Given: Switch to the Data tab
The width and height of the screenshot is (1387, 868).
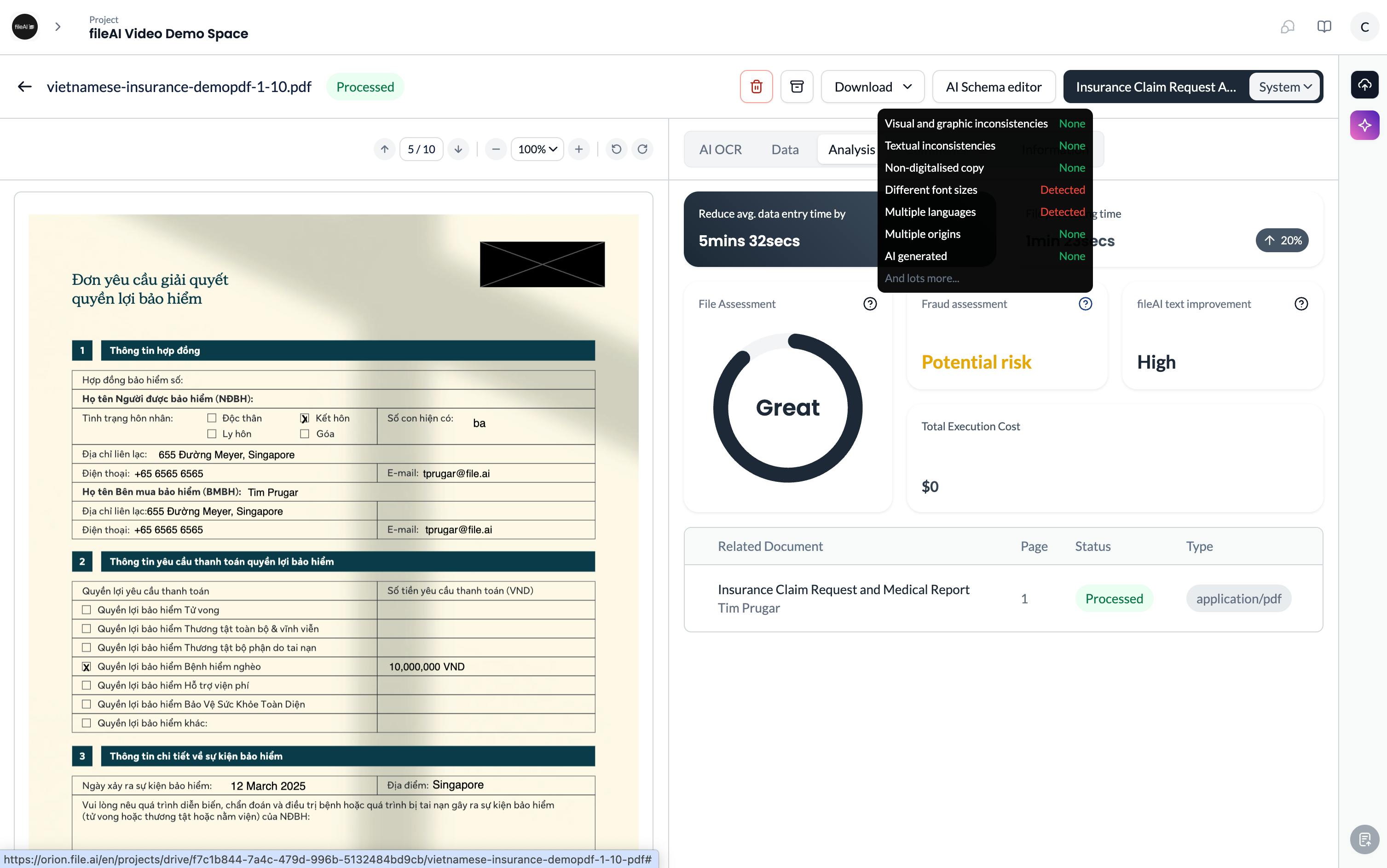Looking at the screenshot, I should pyautogui.click(x=785, y=149).
